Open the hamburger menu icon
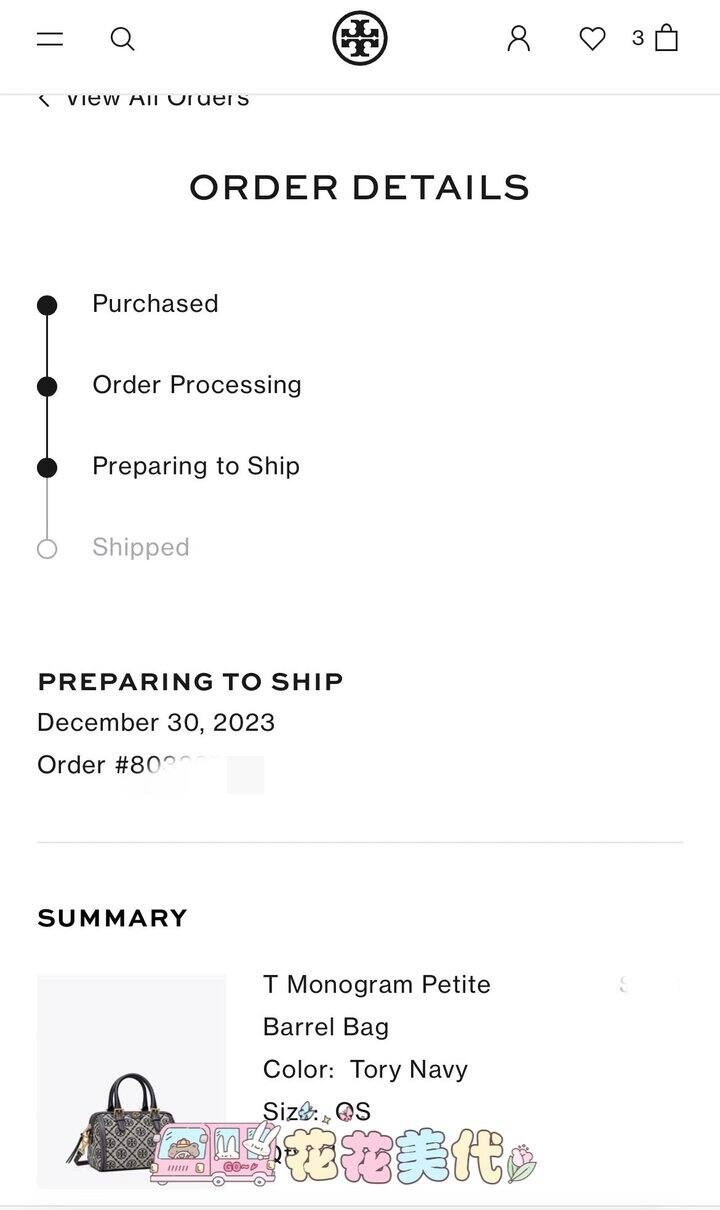 (x=50, y=39)
